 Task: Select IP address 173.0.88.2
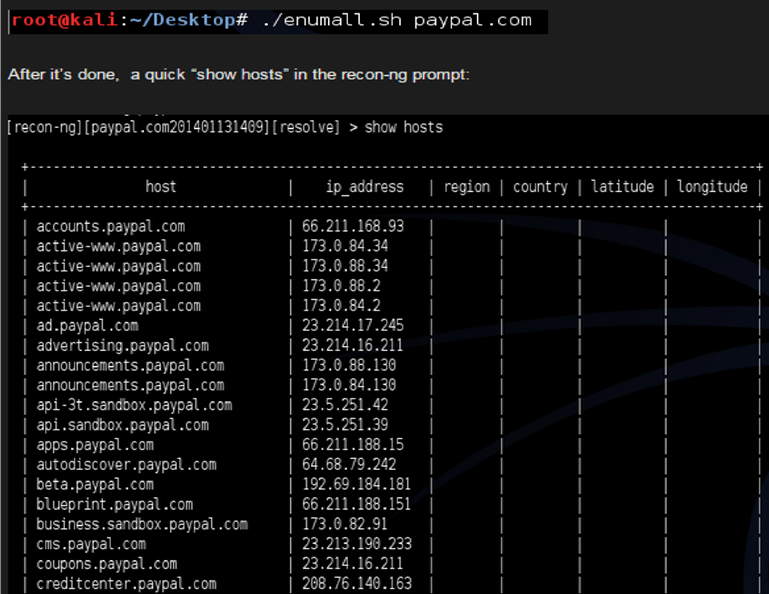(341, 285)
